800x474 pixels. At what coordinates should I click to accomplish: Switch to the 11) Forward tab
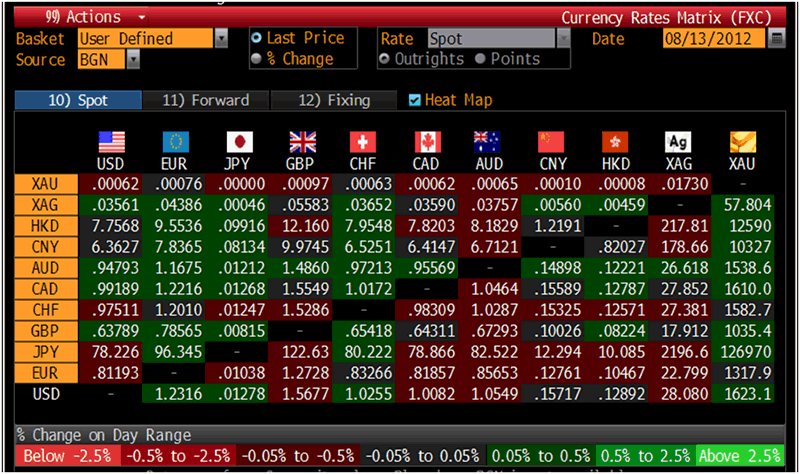tap(205, 100)
